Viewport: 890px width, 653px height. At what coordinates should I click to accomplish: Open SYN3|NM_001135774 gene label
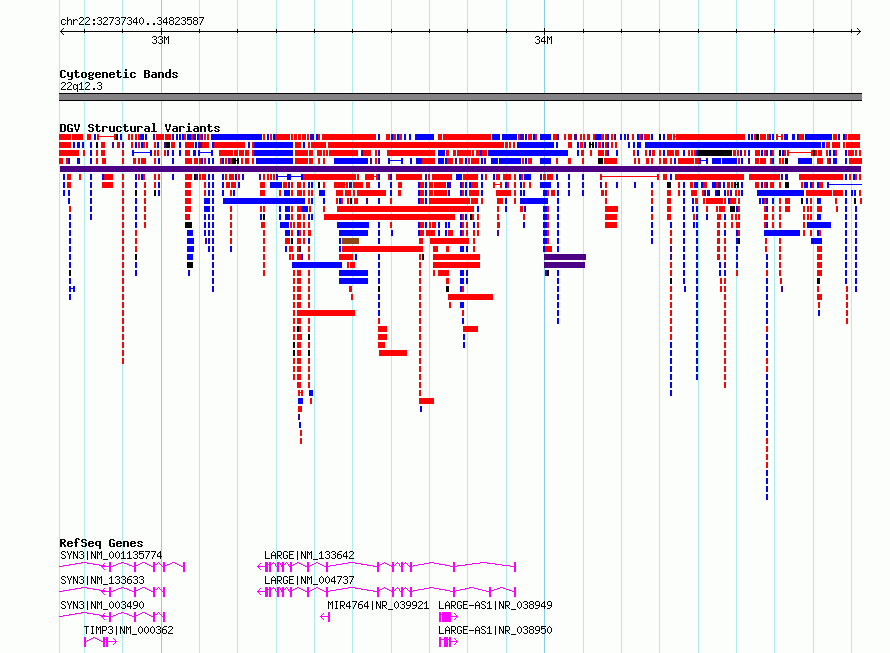[111, 555]
